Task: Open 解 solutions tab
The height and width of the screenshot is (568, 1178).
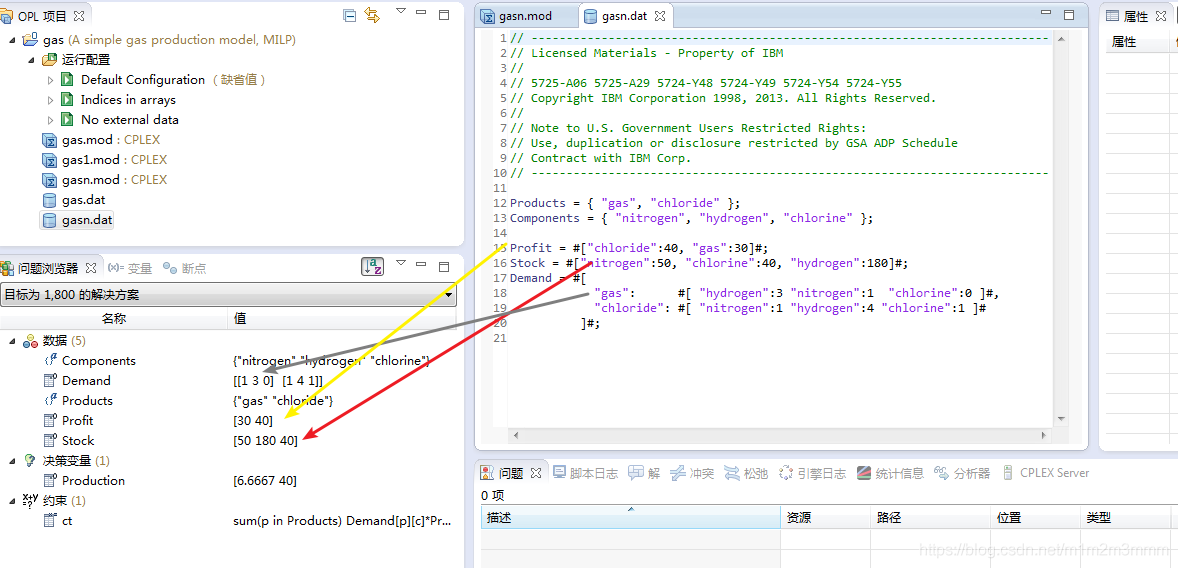Action: tap(644, 473)
